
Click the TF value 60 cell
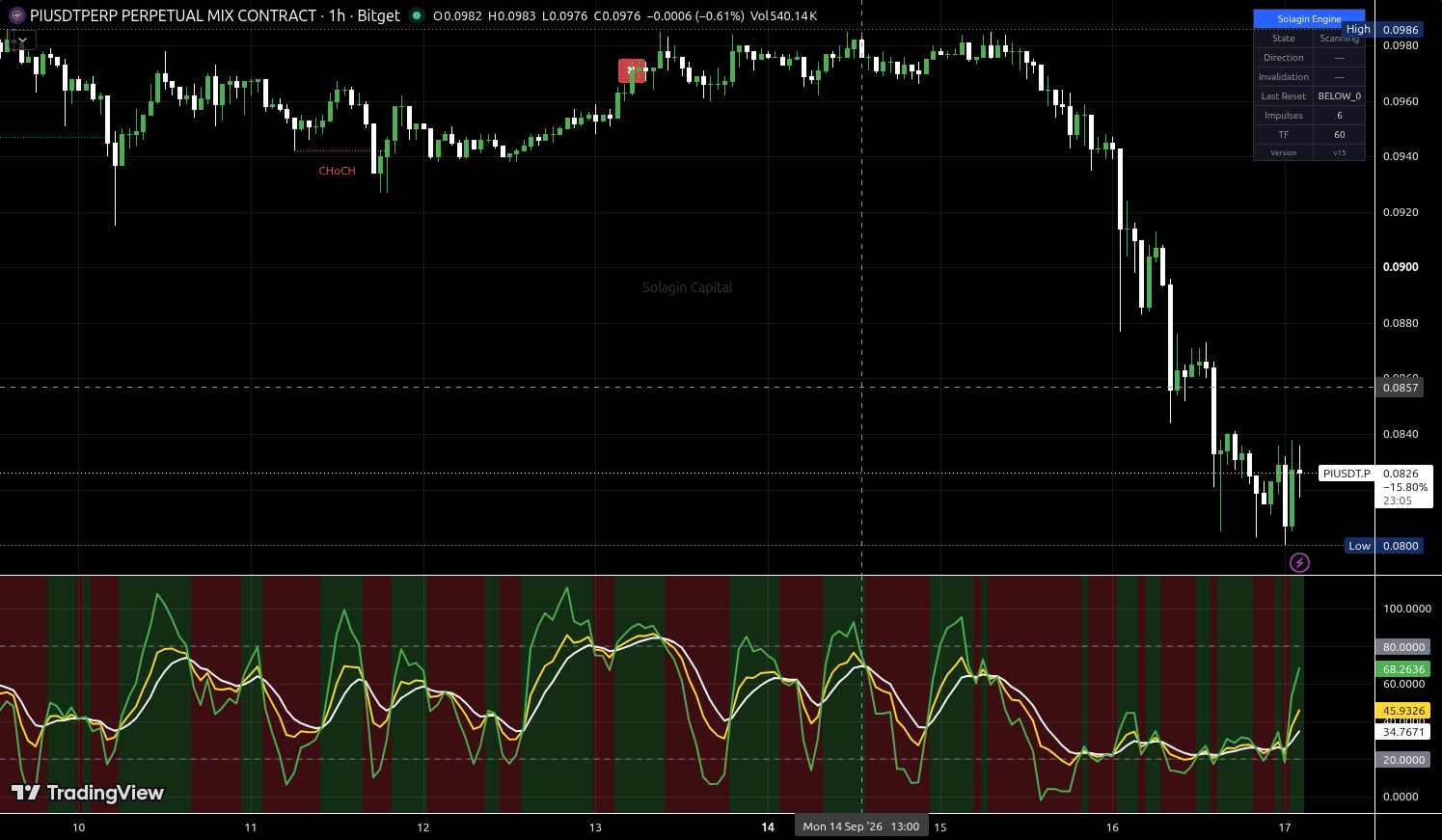click(1339, 135)
